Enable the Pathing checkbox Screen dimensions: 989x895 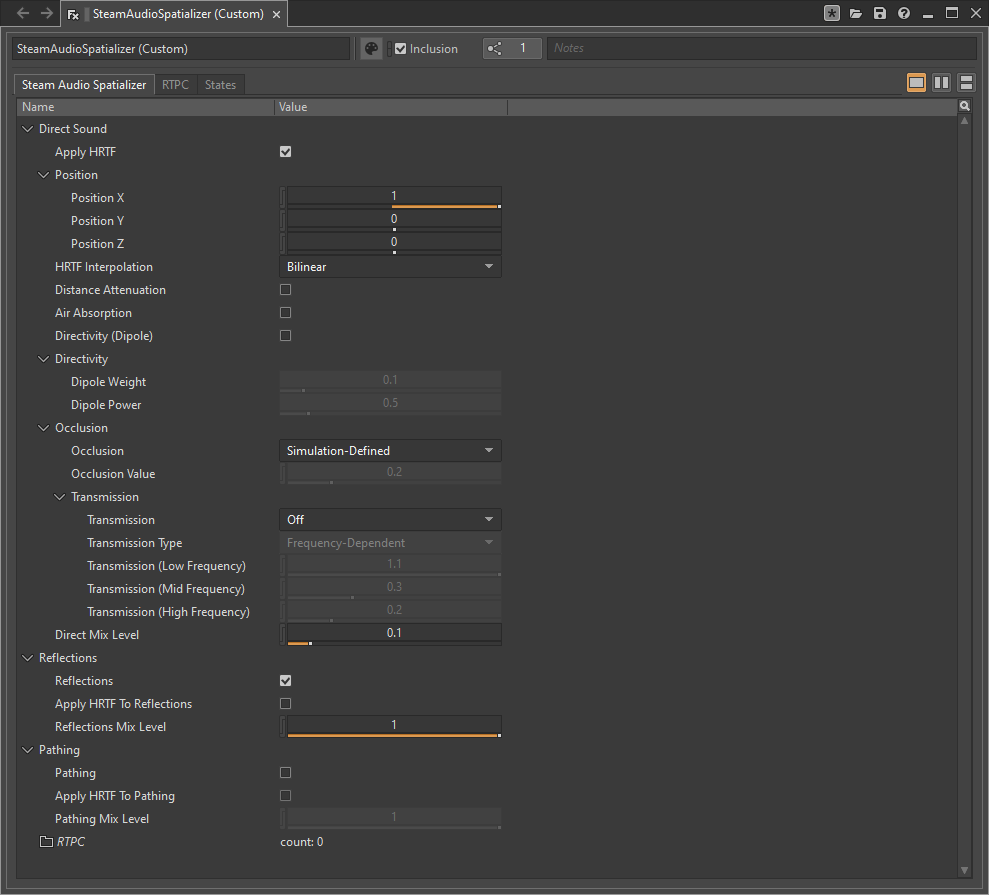click(286, 773)
